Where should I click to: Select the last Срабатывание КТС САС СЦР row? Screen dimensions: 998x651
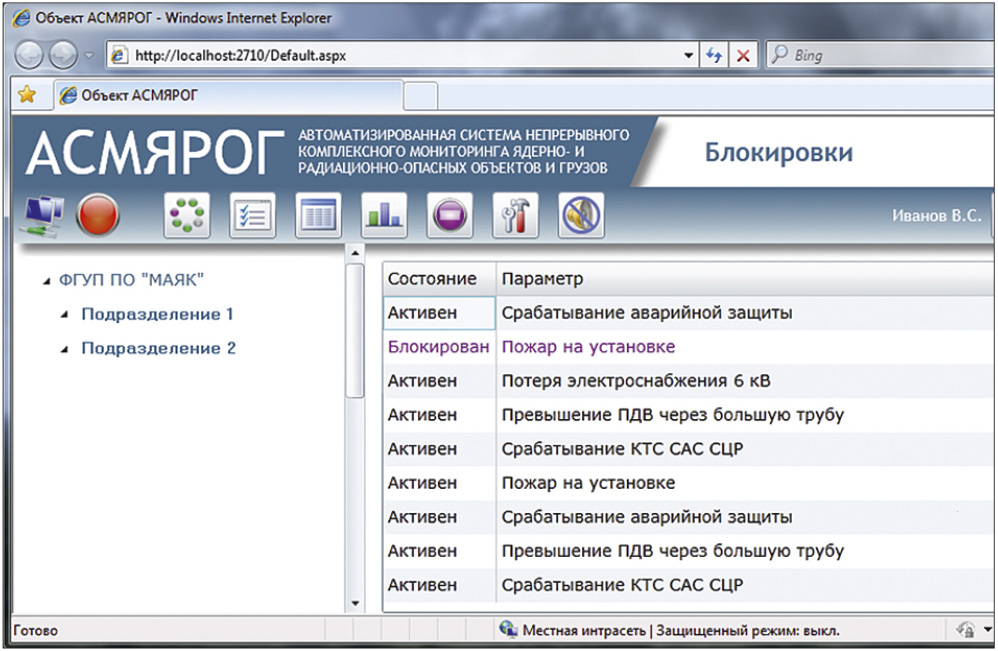click(689, 585)
